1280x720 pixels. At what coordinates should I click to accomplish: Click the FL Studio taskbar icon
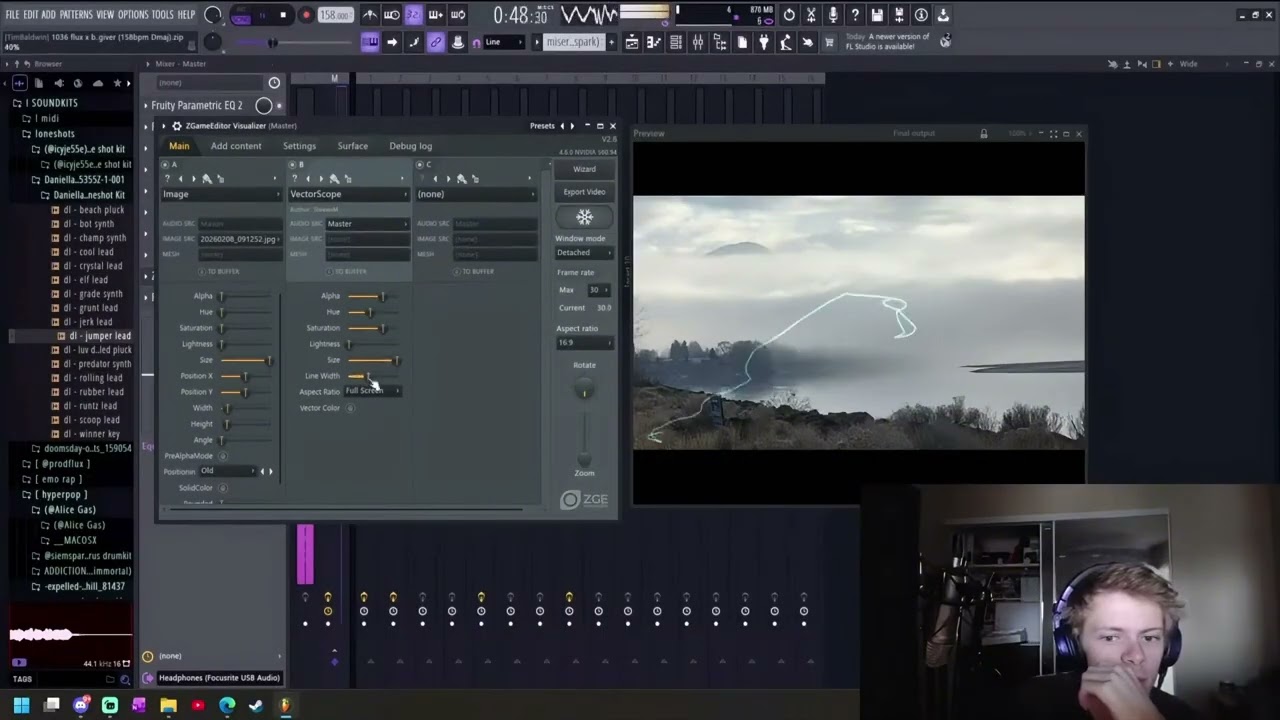click(285, 705)
